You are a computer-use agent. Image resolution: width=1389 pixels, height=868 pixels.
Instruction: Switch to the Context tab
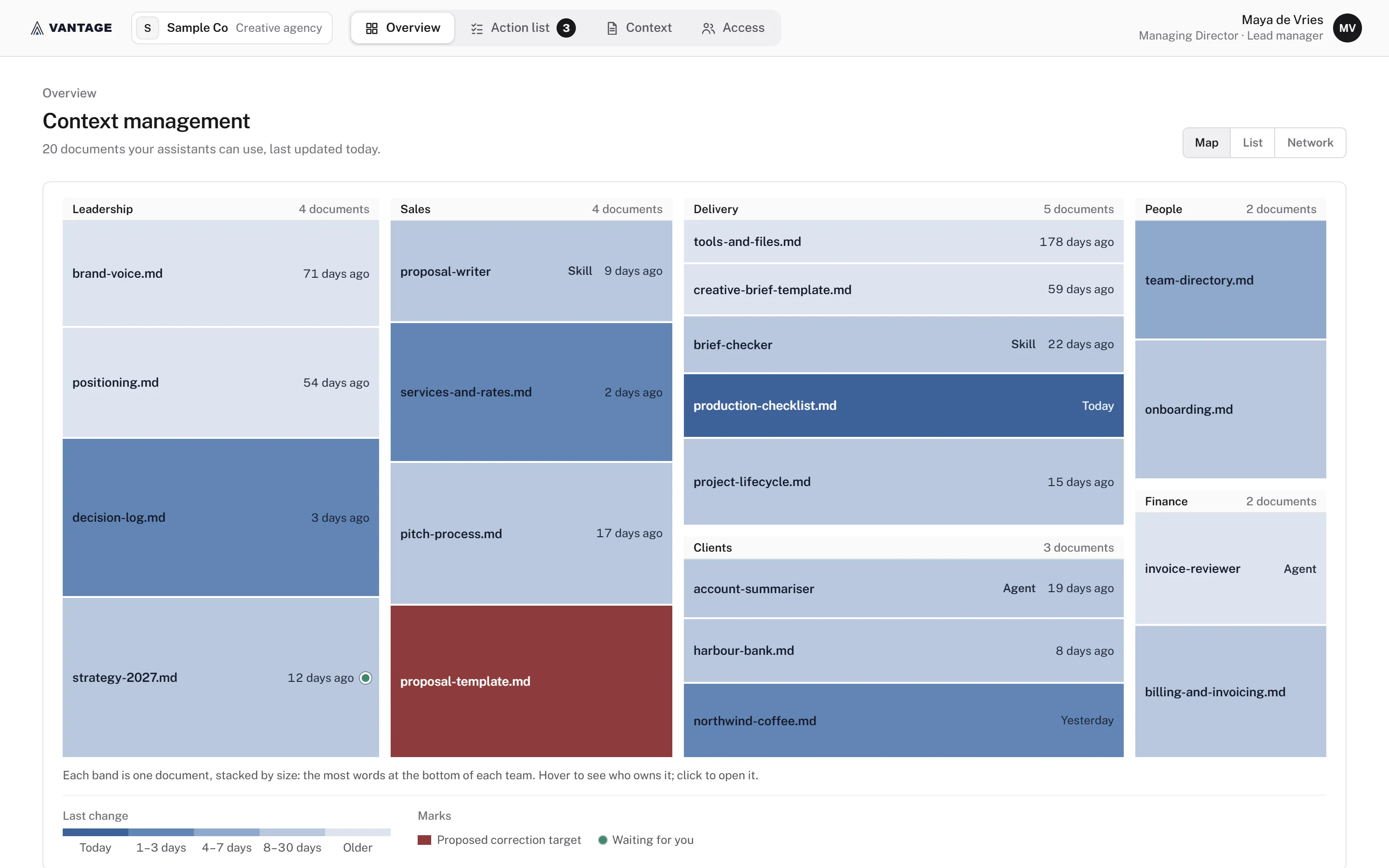640,28
